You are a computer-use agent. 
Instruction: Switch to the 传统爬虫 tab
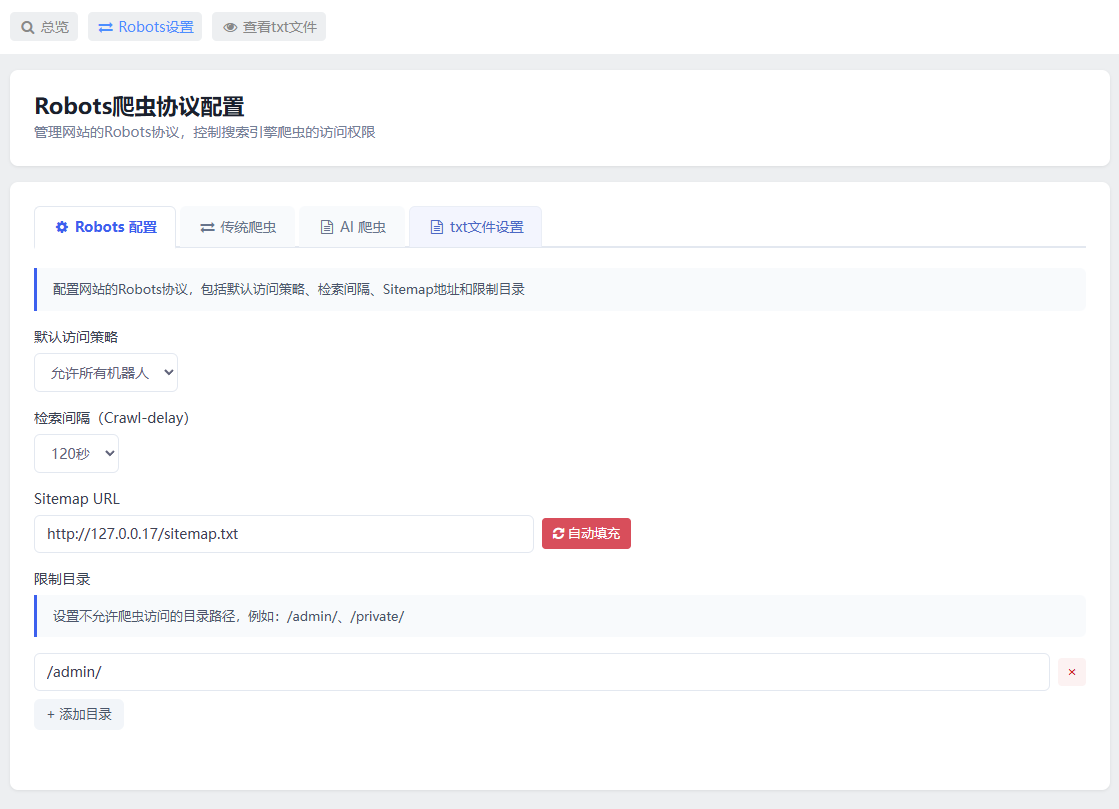pyautogui.click(x=238, y=227)
